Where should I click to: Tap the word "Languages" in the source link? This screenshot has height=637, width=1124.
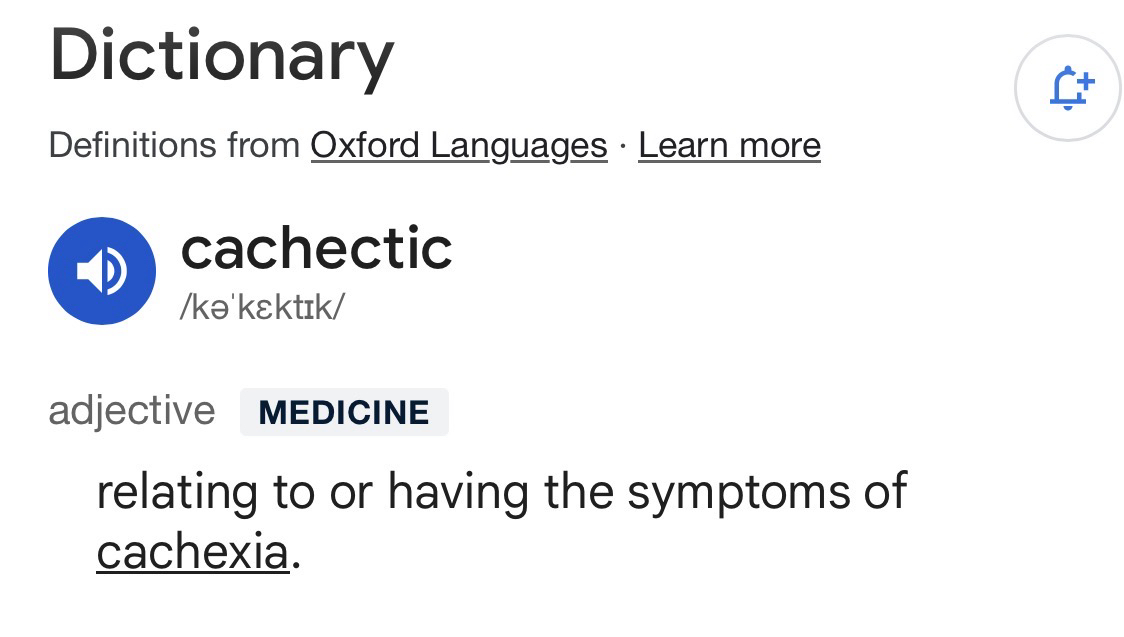519,146
